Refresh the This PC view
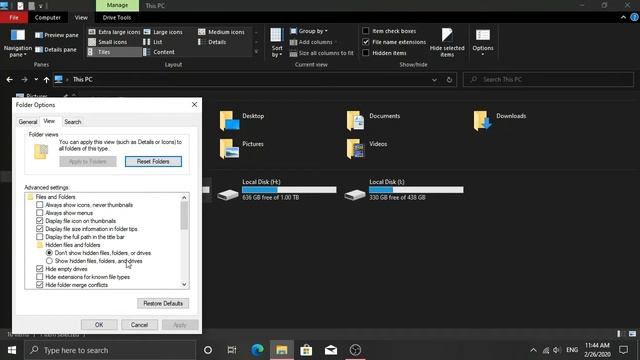Screen dimensions: 640x360 tap(449, 80)
